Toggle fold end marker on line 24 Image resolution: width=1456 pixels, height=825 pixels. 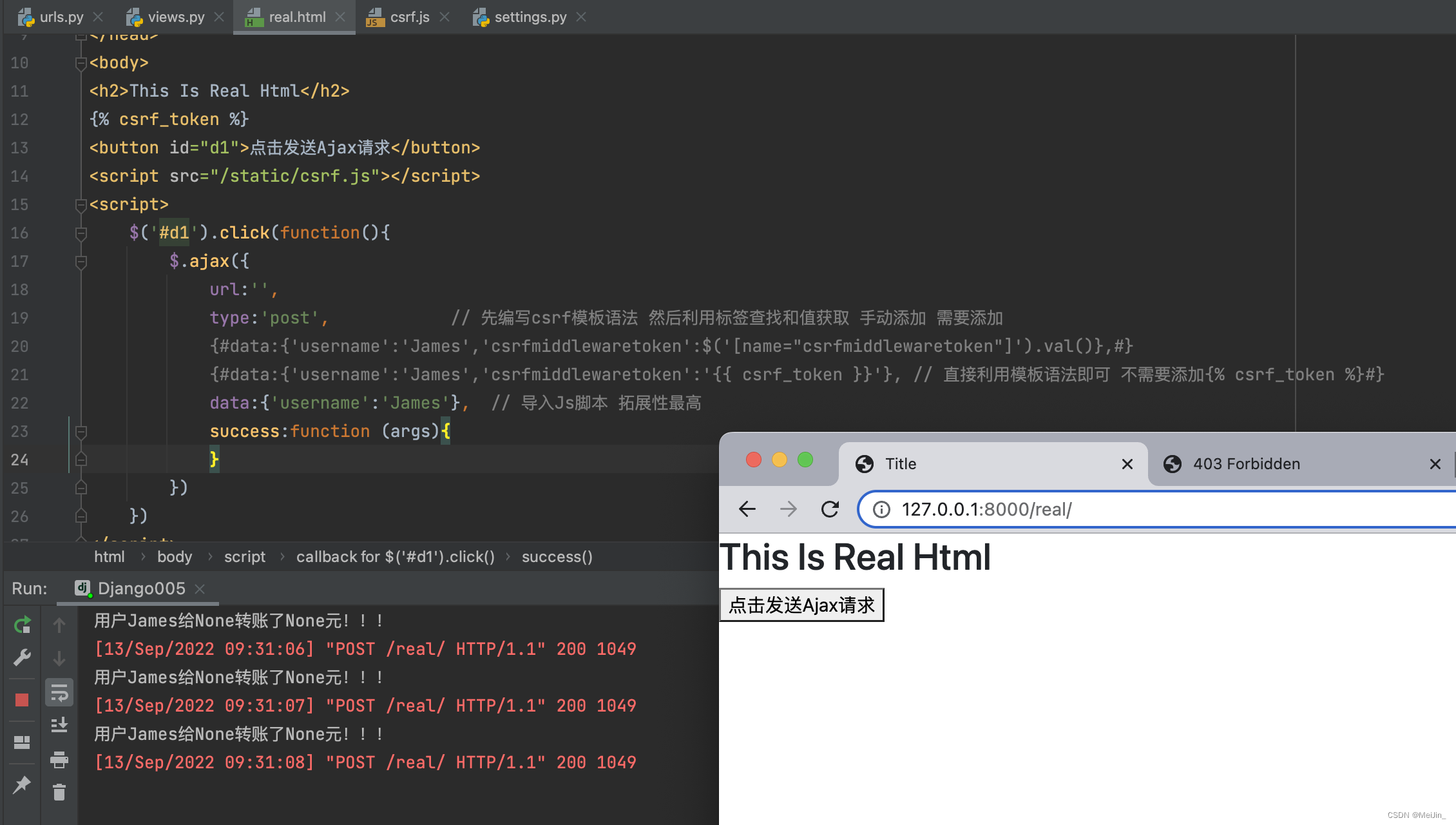[81, 460]
